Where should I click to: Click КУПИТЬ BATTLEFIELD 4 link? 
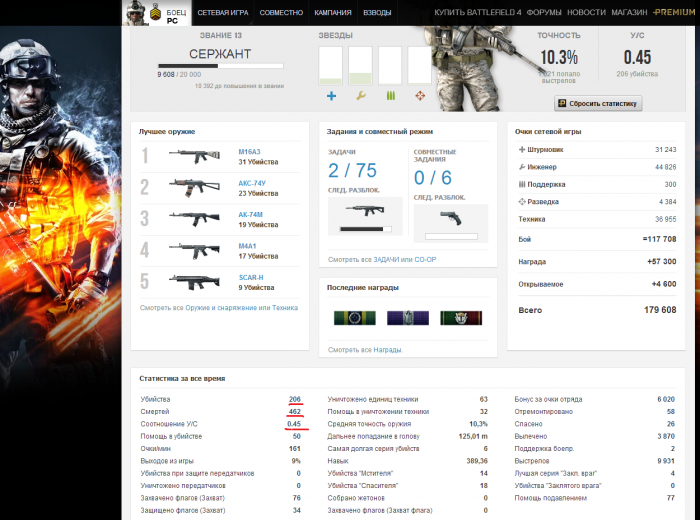[478, 12]
